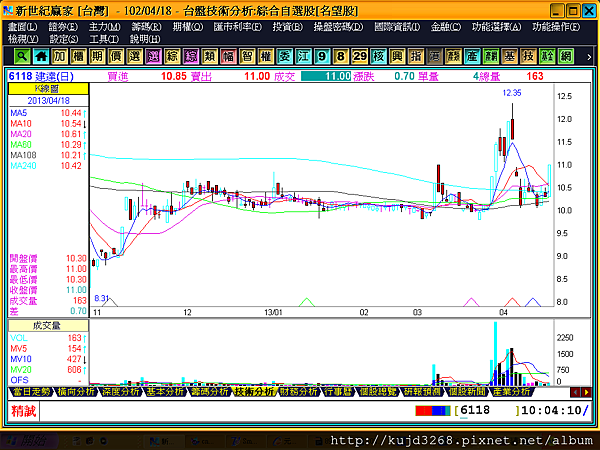Click the 興 toolbar icon
The image size is (600, 450).
pos(397,57)
